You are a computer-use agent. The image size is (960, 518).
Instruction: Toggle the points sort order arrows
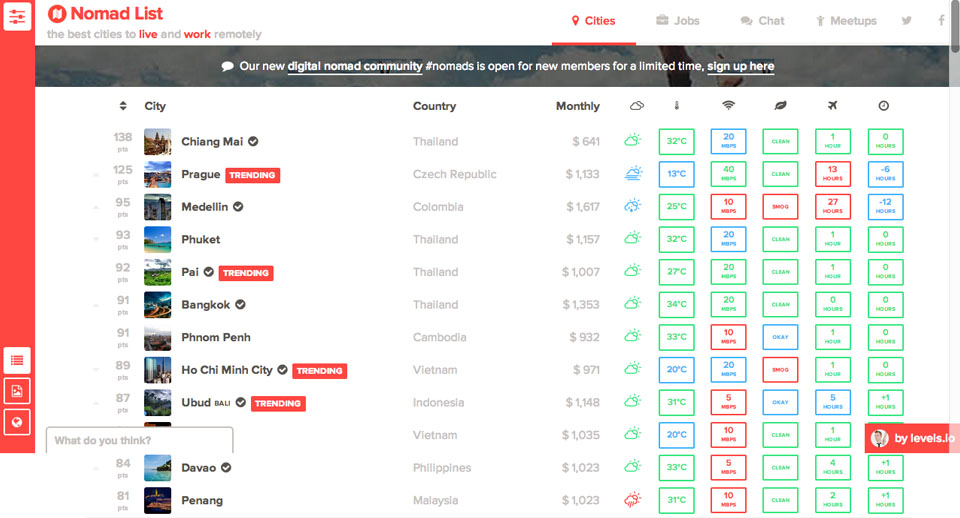pyautogui.click(x=123, y=106)
